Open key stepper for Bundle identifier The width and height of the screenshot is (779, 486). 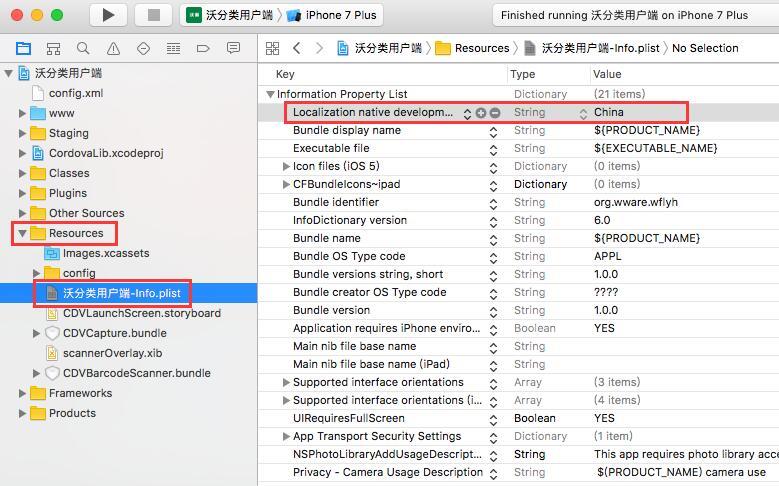tap(493, 204)
